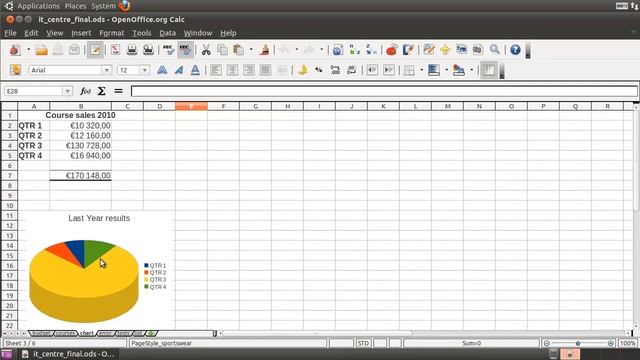Open Font Color dropdown arrow
Screen dimensions: 640x360
[471, 70]
